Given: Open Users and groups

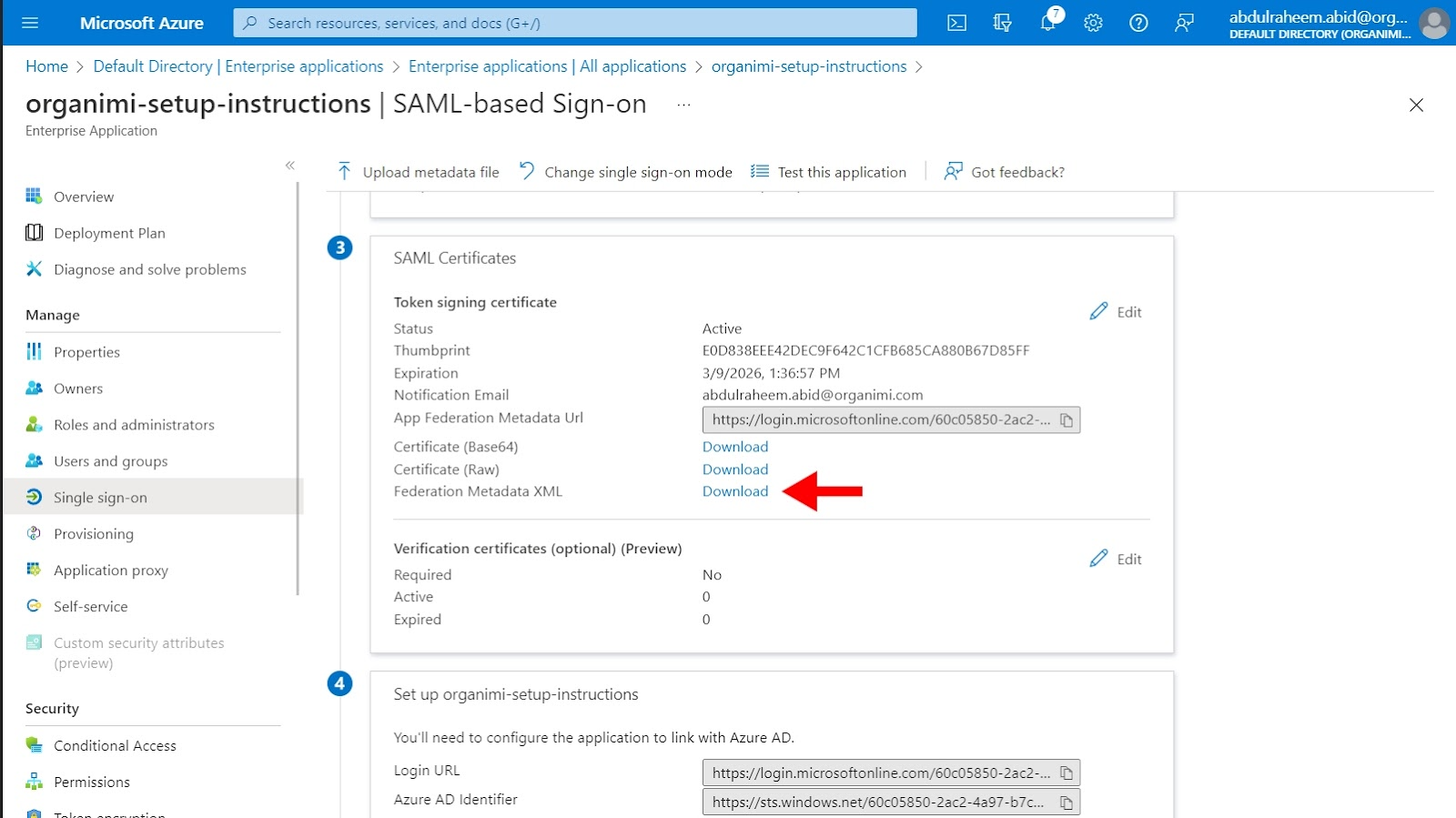Looking at the screenshot, I should [x=110, y=461].
